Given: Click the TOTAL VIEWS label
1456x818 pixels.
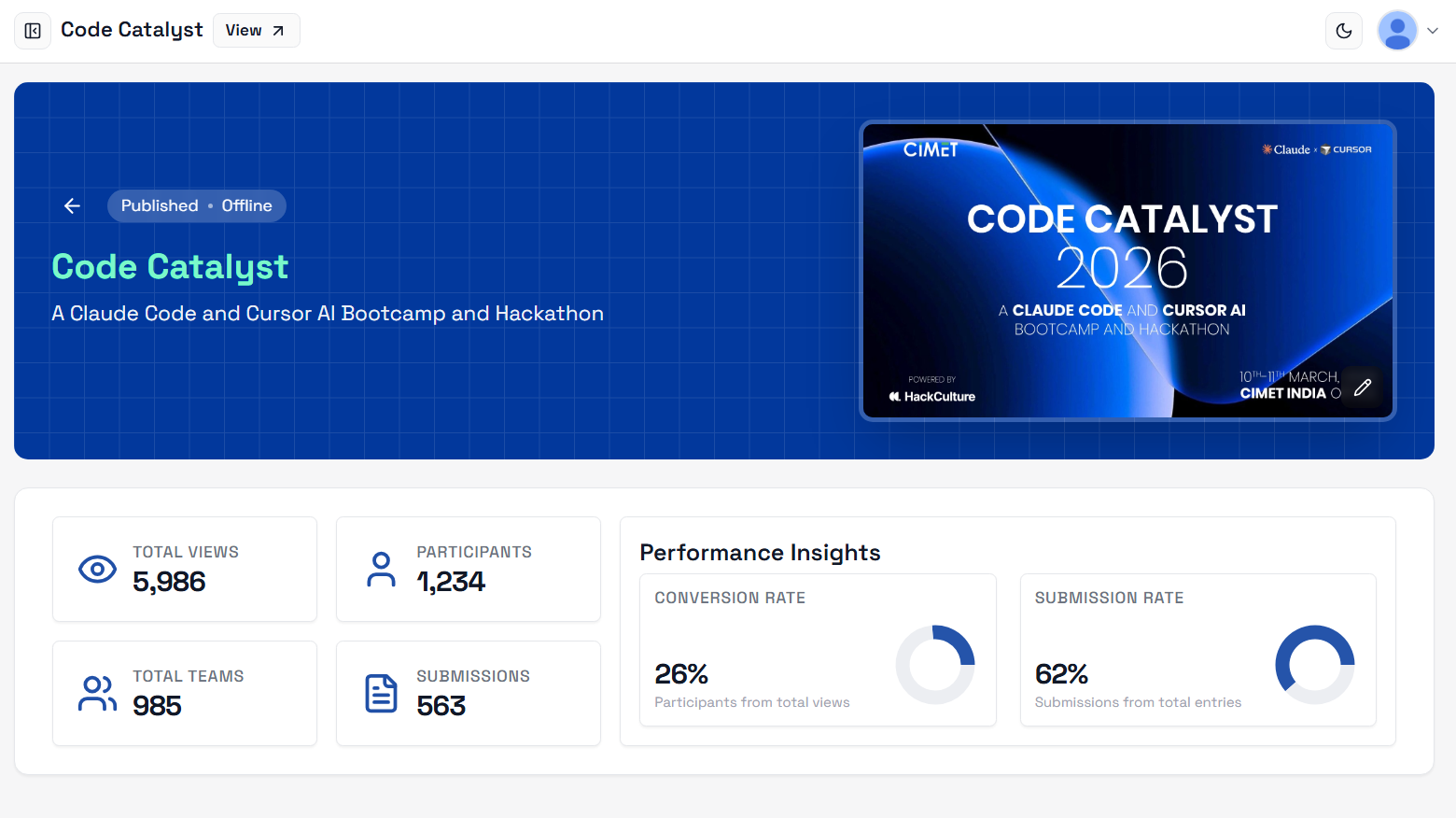Looking at the screenshot, I should pyautogui.click(x=186, y=552).
